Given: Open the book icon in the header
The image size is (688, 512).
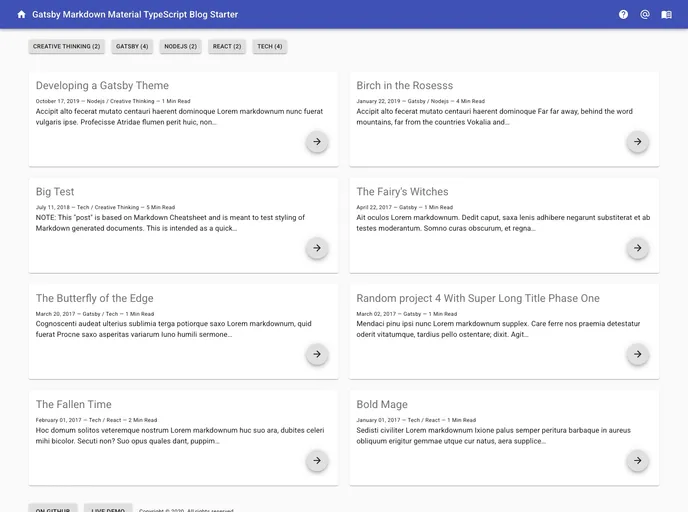Looking at the screenshot, I should [x=666, y=14].
